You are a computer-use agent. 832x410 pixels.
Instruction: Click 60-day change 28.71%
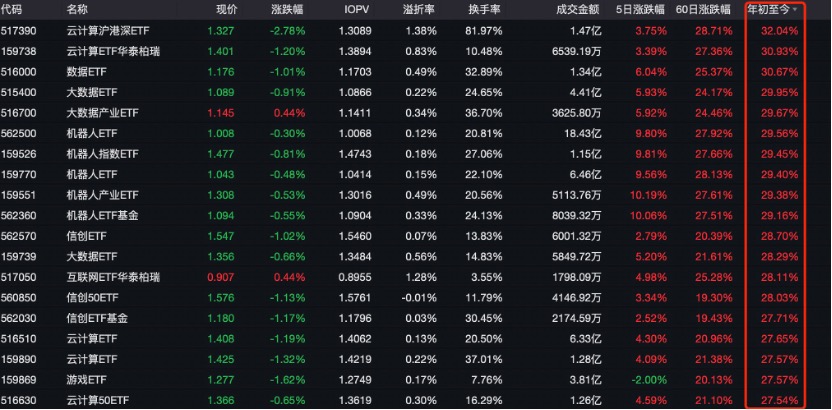[x=714, y=31]
